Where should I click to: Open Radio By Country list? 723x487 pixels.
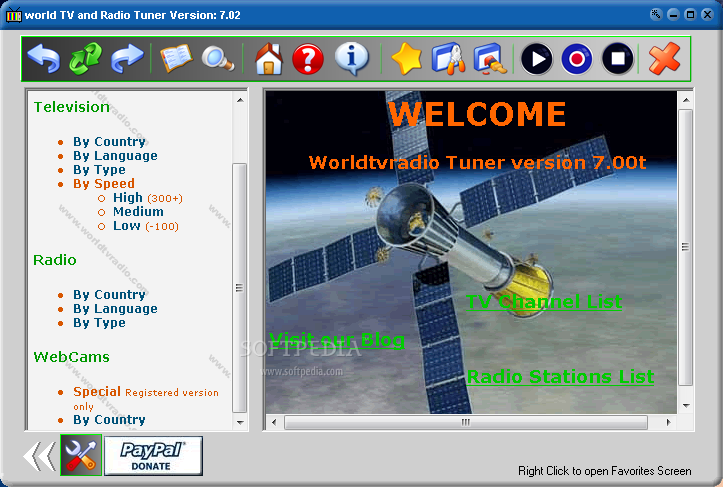click(x=109, y=295)
